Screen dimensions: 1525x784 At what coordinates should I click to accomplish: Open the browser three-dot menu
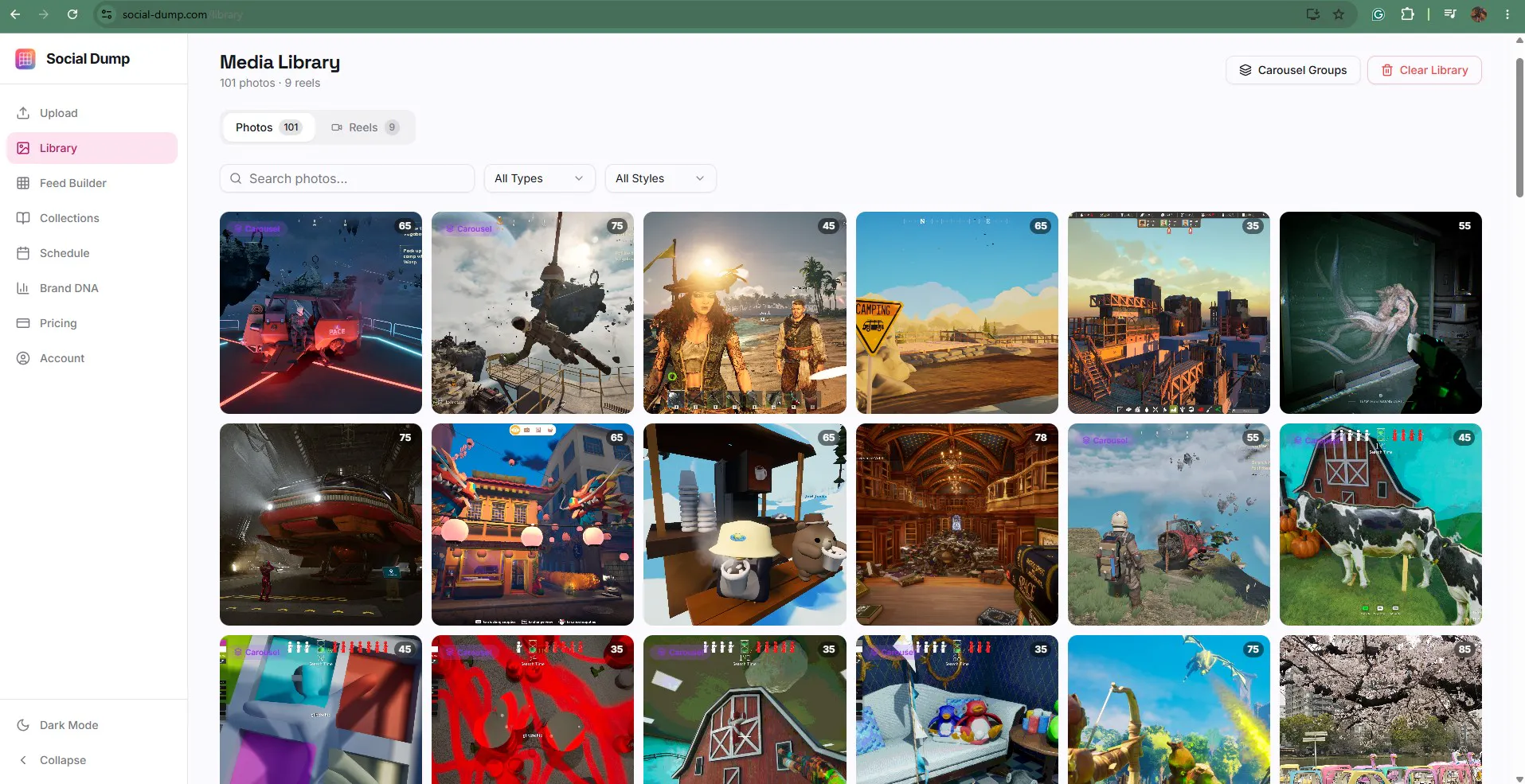(1507, 14)
